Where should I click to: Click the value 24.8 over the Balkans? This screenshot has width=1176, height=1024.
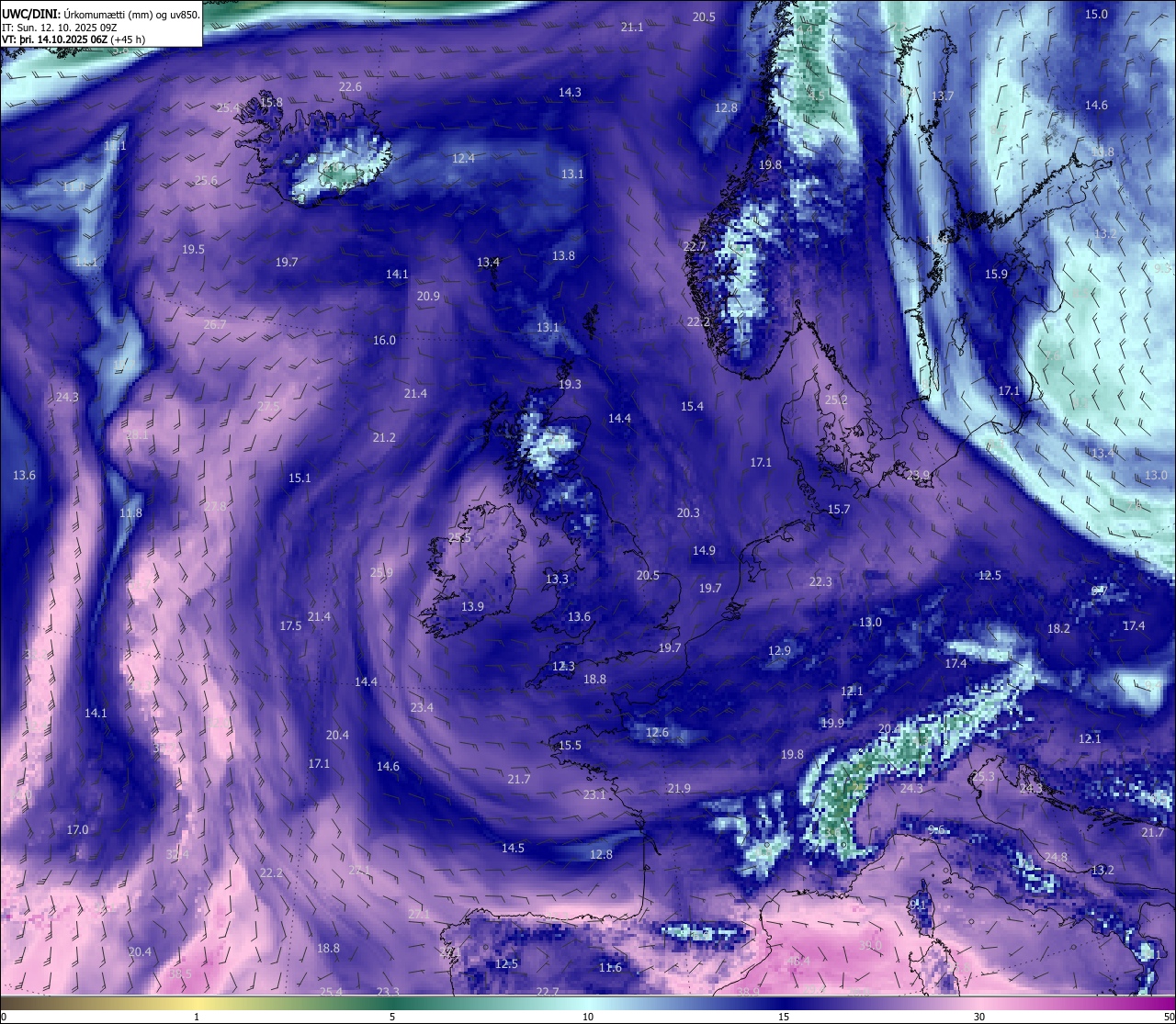[1056, 857]
